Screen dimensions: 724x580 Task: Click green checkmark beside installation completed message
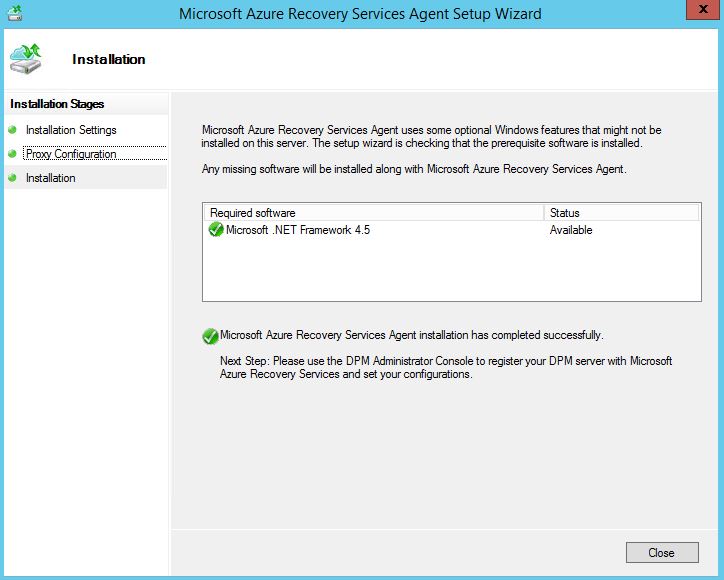pos(210,336)
